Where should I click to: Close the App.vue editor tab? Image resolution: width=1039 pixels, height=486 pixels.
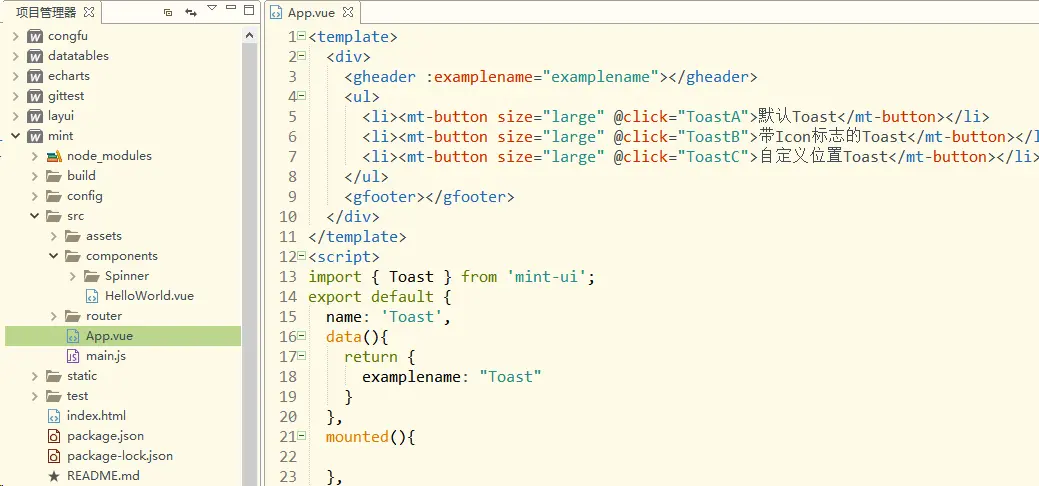click(348, 13)
